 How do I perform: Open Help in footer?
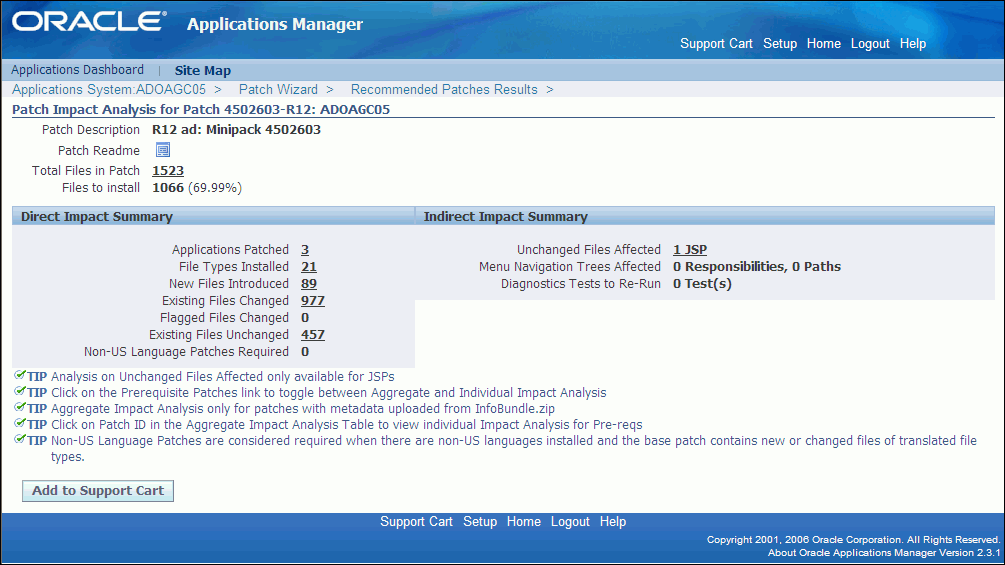point(613,521)
